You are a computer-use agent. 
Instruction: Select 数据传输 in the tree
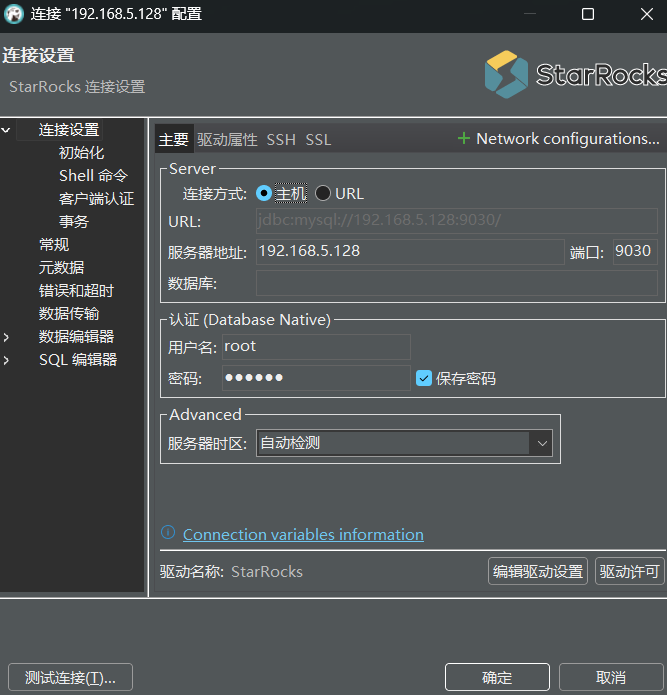pyautogui.click(x=69, y=314)
